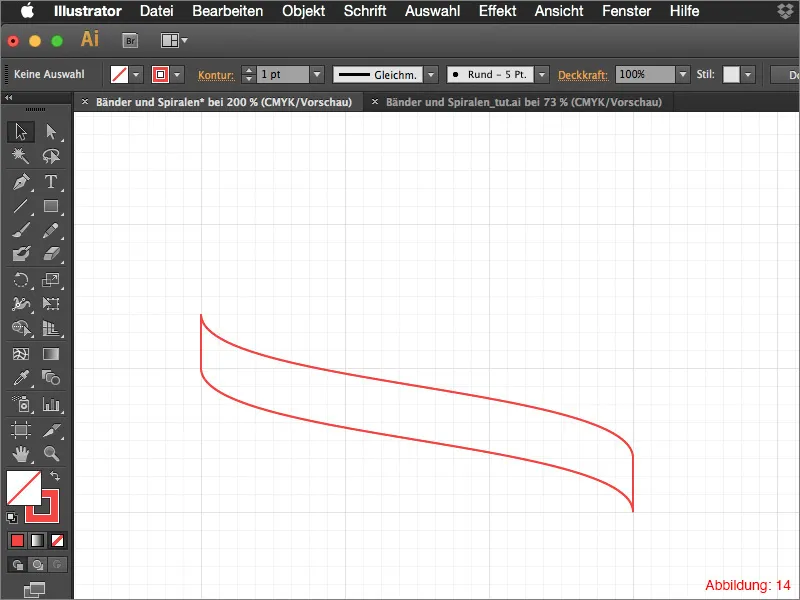Select the Blob Brush tool
This screenshot has width=800, height=600.
click(21, 254)
